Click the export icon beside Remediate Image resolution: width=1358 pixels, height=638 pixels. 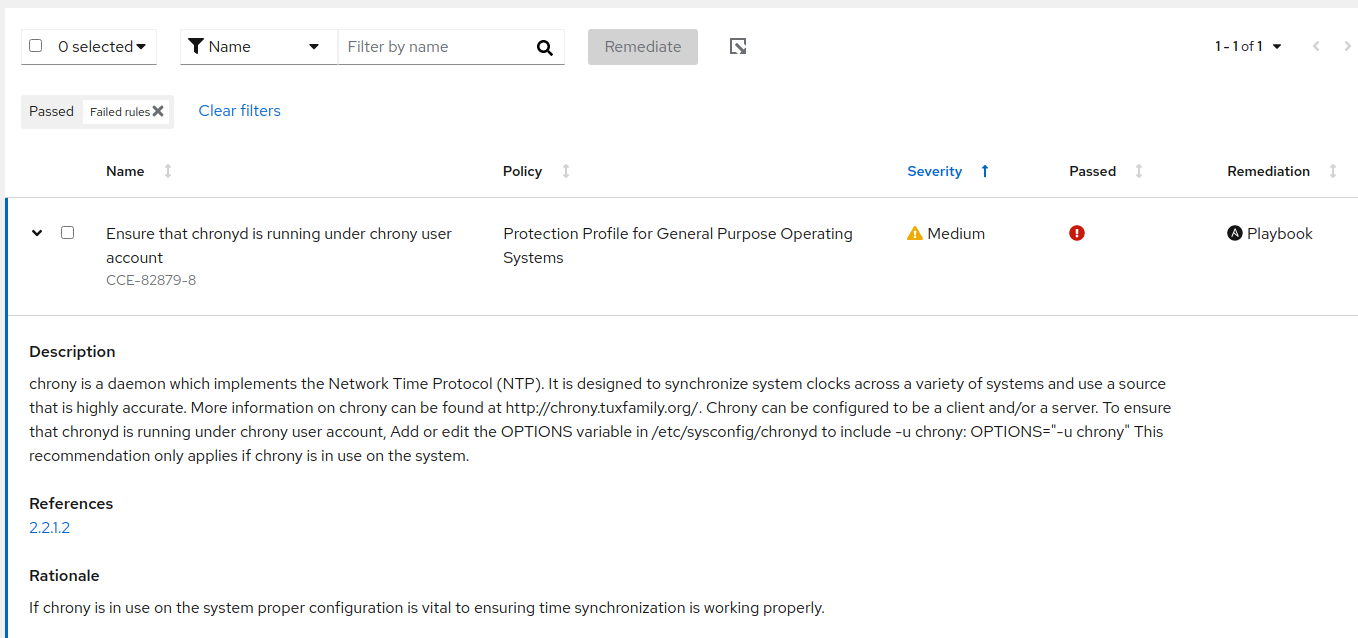tap(738, 47)
